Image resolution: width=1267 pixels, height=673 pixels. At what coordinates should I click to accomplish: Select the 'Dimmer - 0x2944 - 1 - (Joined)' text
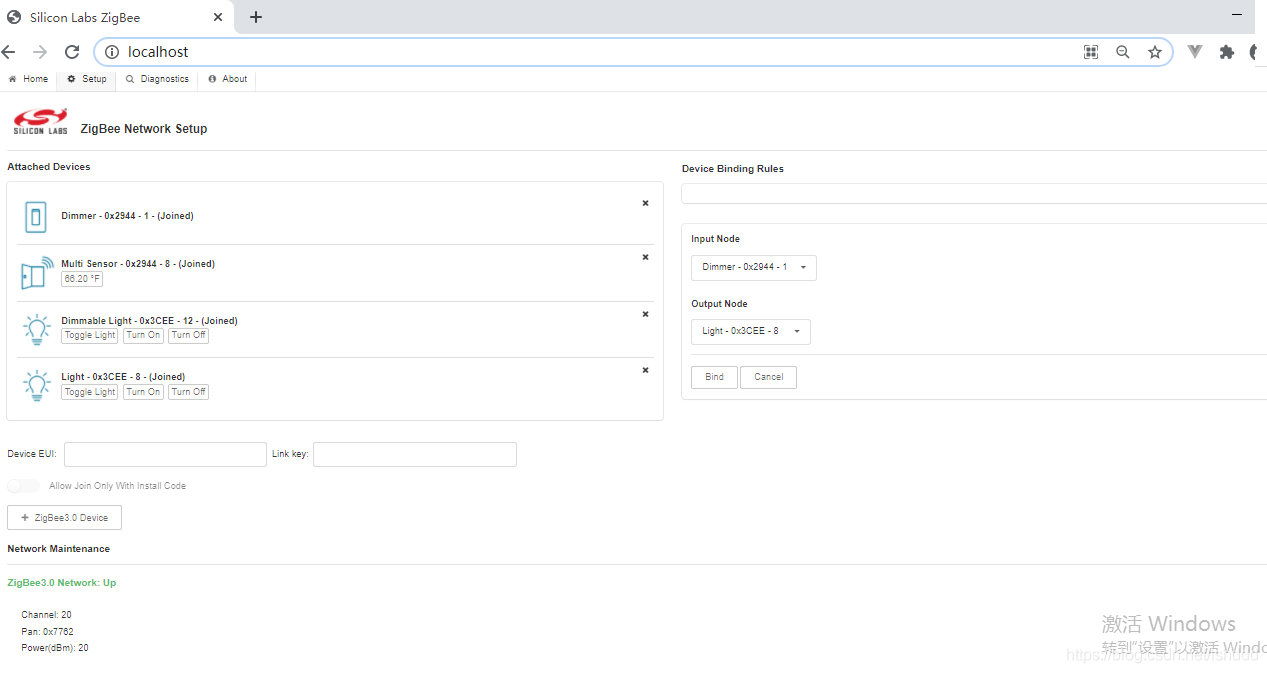pos(127,216)
